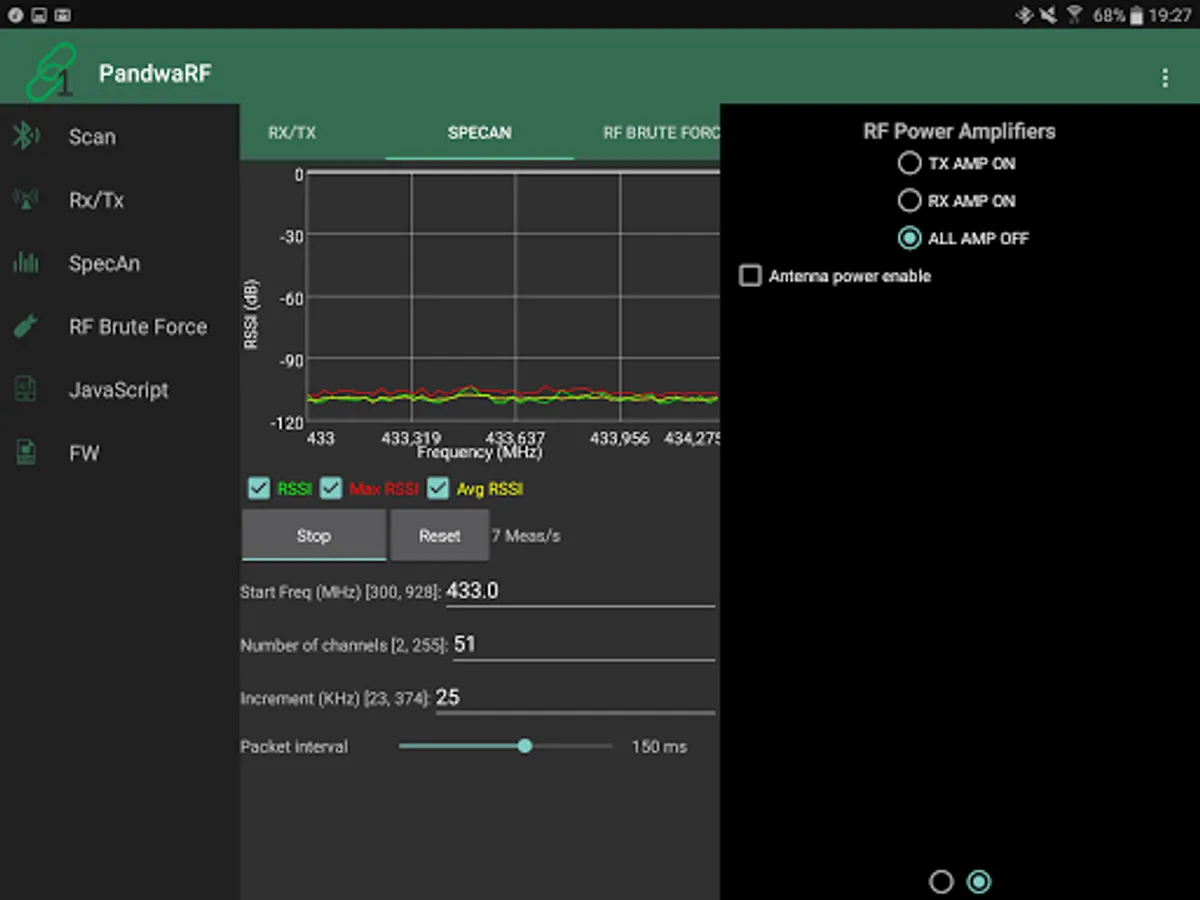Tap the RF Brute Force wrench icon
The height and width of the screenshot is (900, 1200).
point(25,326)
